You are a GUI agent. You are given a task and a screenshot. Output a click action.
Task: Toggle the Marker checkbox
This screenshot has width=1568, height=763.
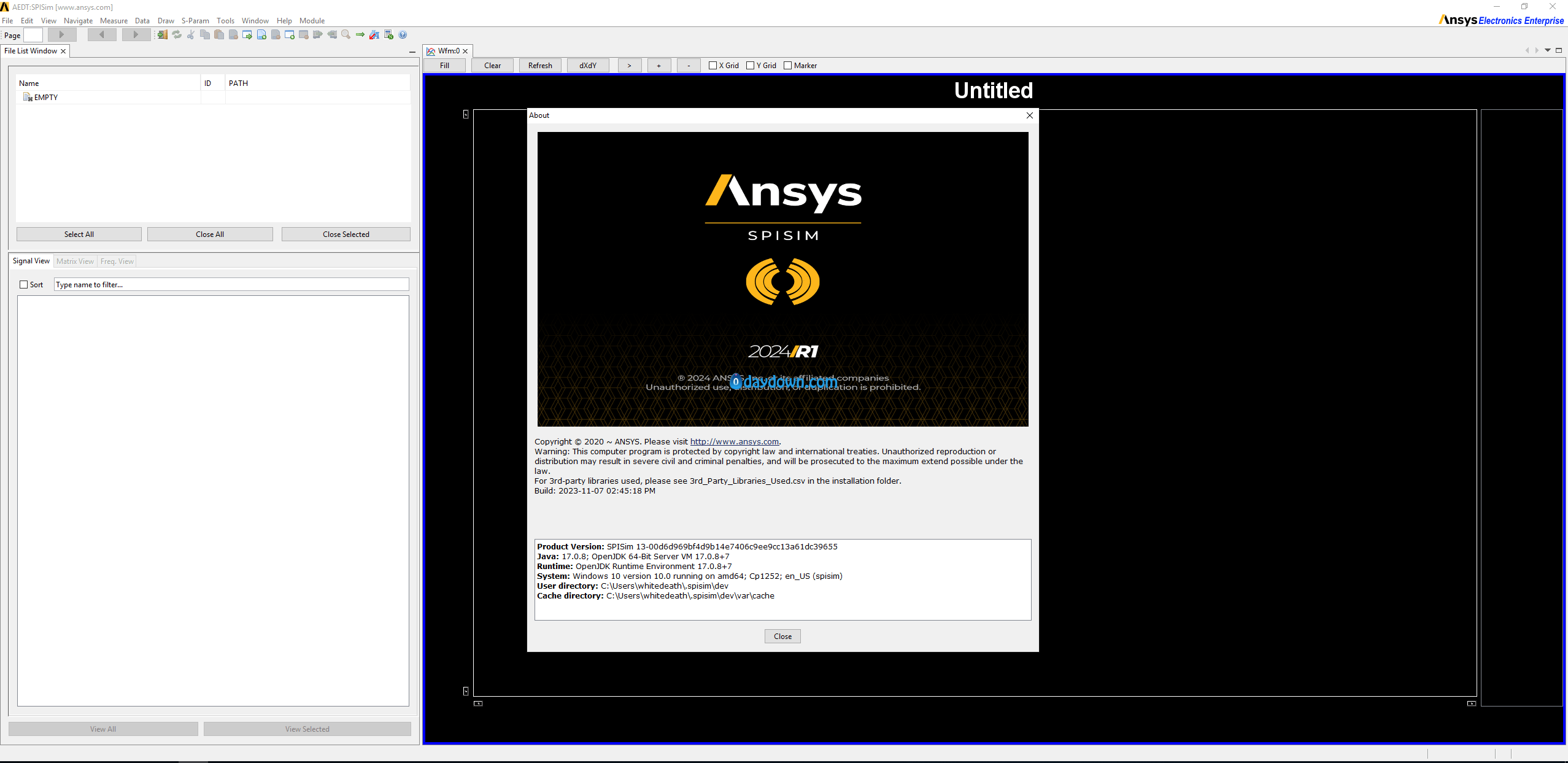pyautogui.click(x=787, y=66)
